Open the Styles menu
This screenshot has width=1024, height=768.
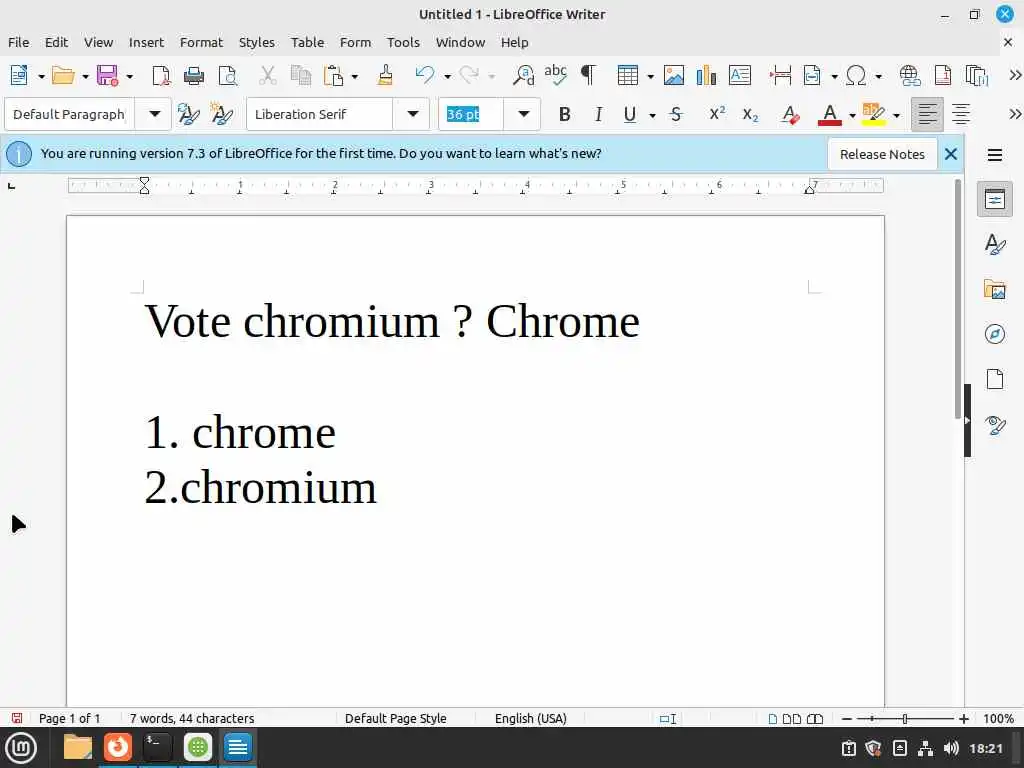click(x=257, y=42)
